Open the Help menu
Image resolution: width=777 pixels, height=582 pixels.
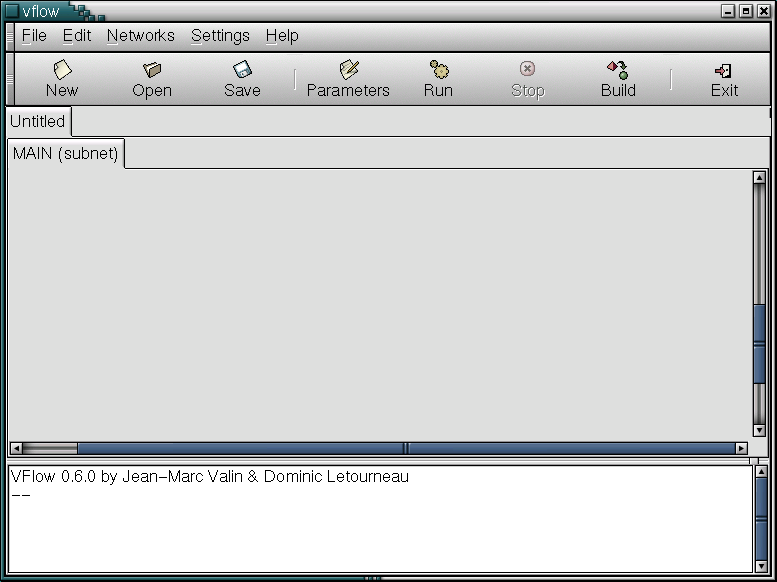coord(282,36)
